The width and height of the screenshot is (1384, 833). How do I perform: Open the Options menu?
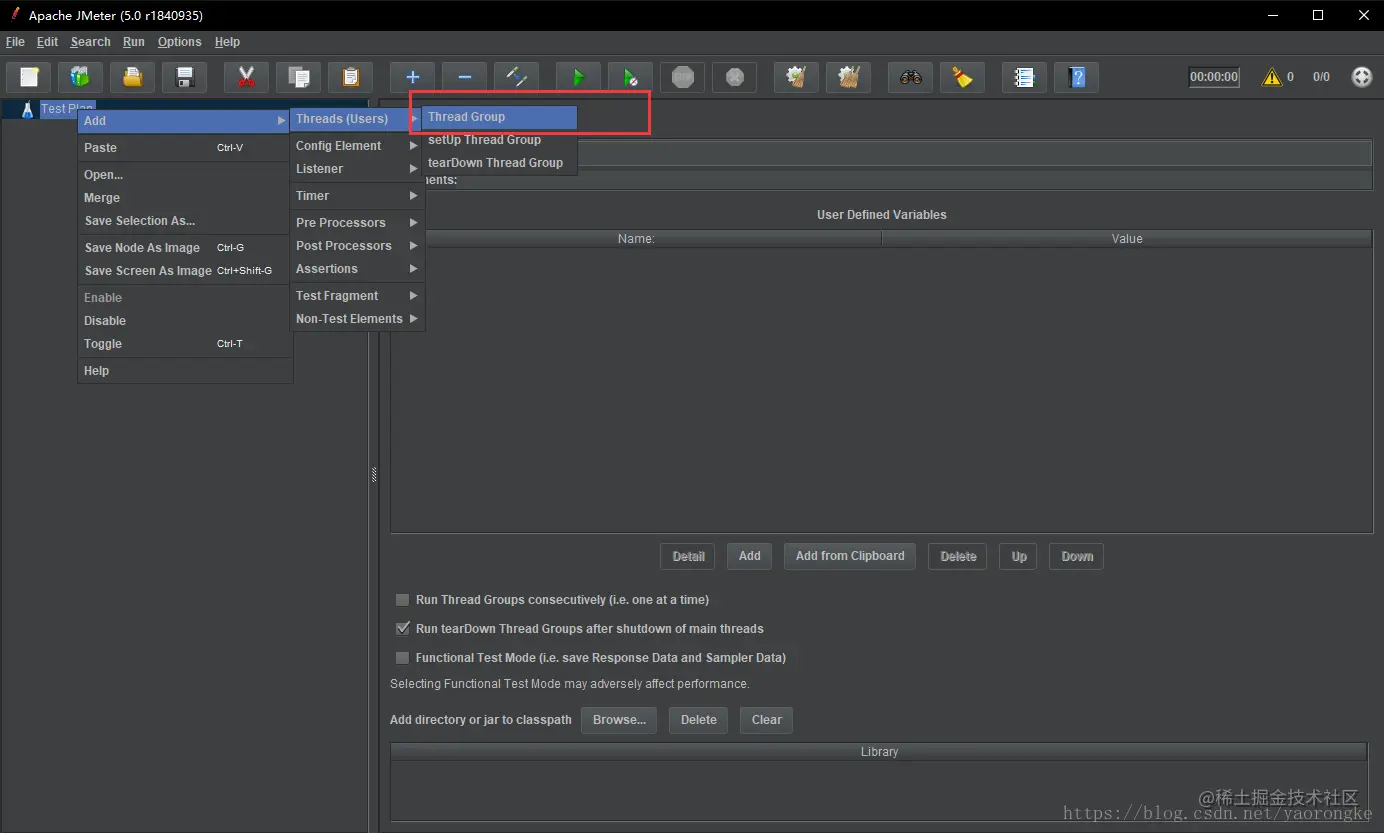pos(179,42)
